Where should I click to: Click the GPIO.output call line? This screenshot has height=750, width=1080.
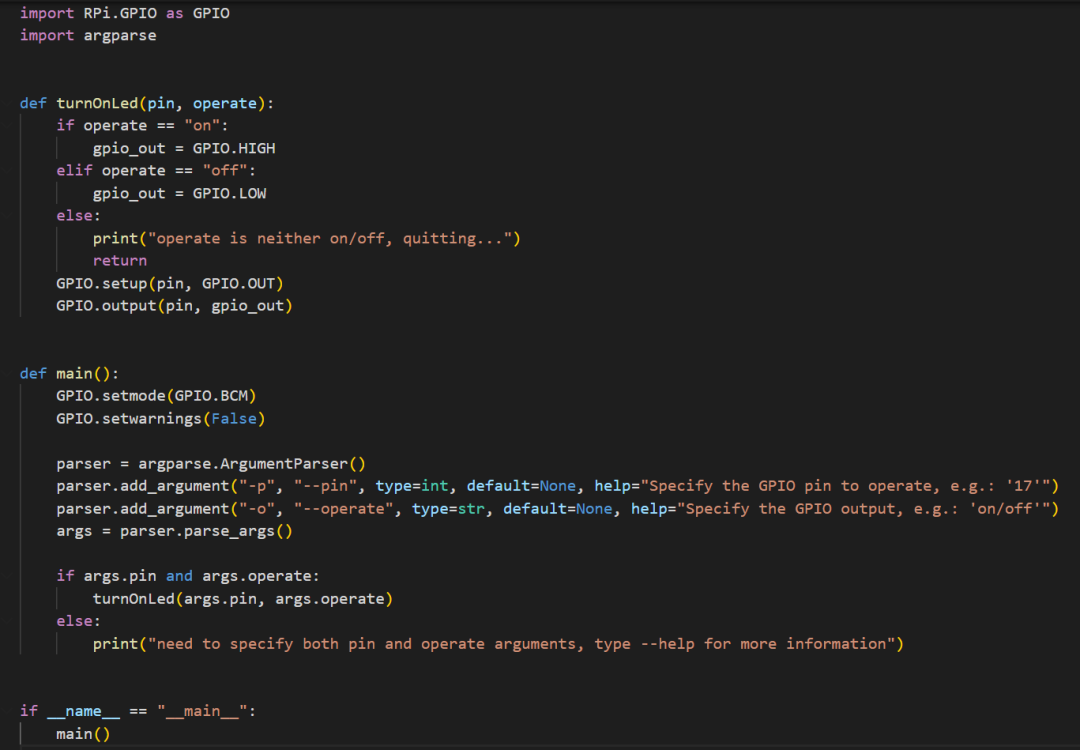pos(174,306)
